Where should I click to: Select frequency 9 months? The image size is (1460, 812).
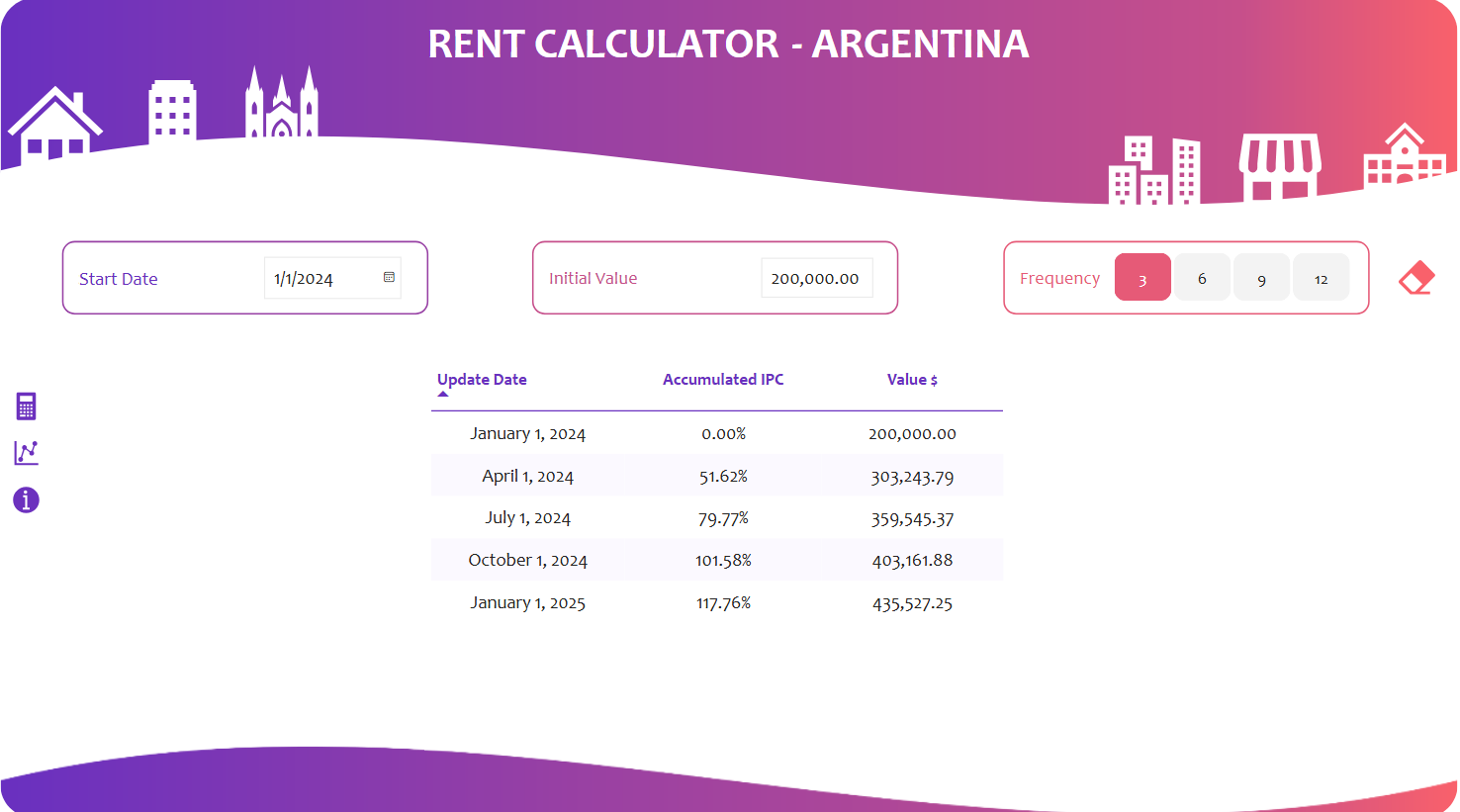coord(1261,278)
